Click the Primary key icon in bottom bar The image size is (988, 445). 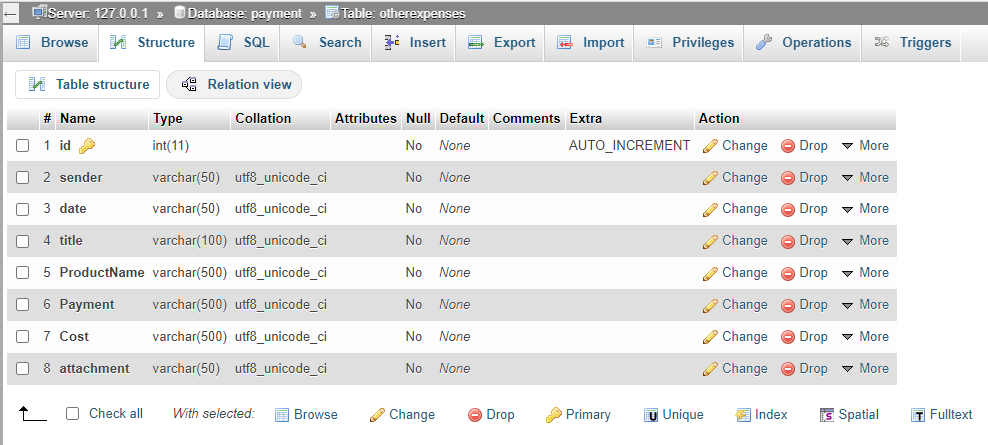(553, 415)
